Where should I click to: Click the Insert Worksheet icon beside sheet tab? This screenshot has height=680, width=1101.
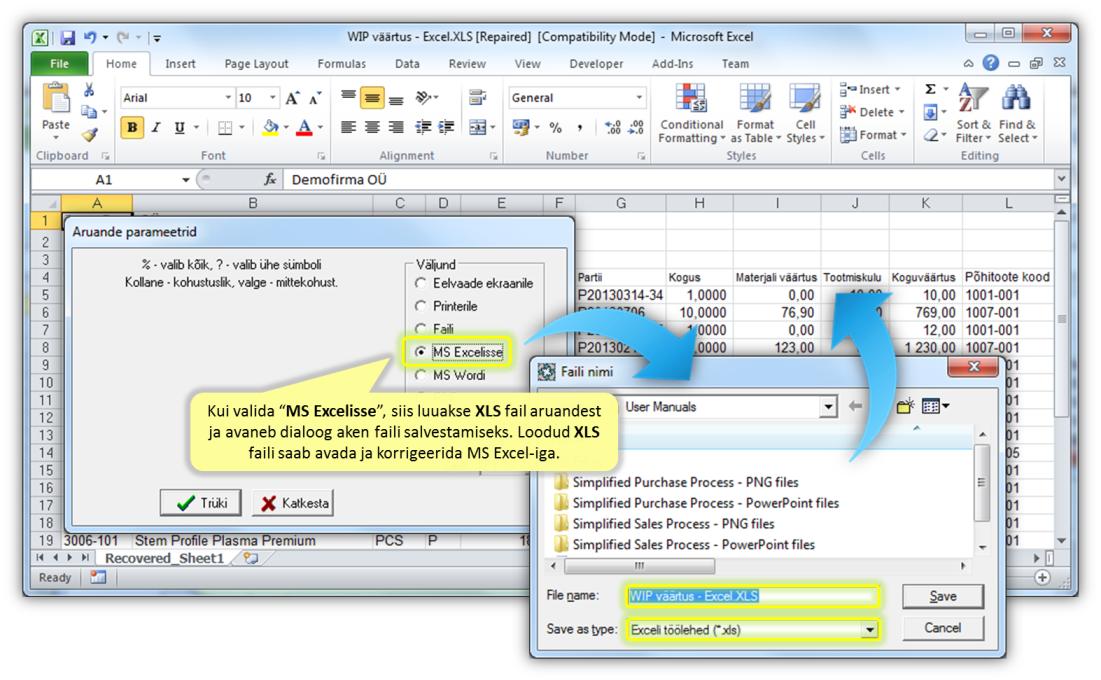[x=251, y=558]
